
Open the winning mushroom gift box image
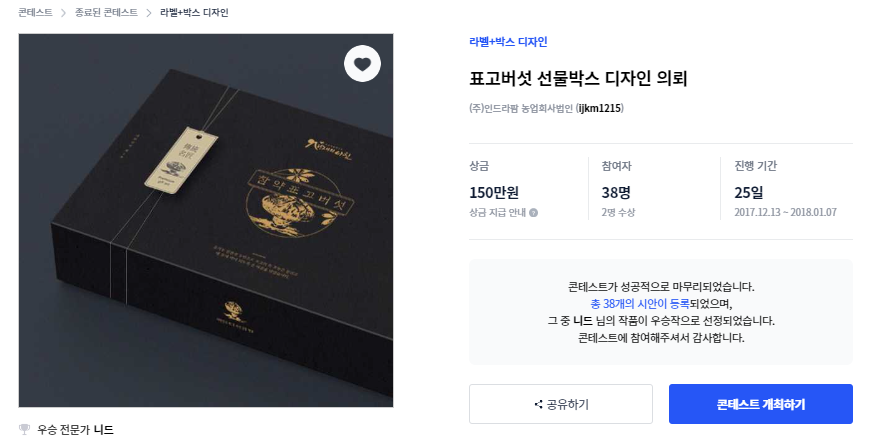coord(206,220)
